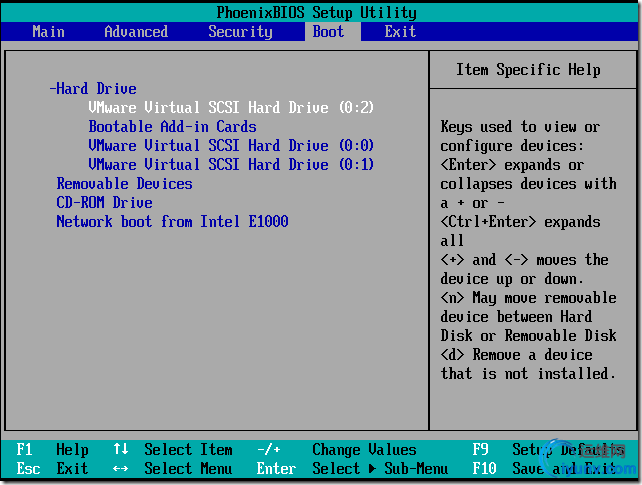Image resolution: width=642 pixels, height=485 pixels.
Task: Click '<d> Remove a device' help line
Action: (516, 354)
